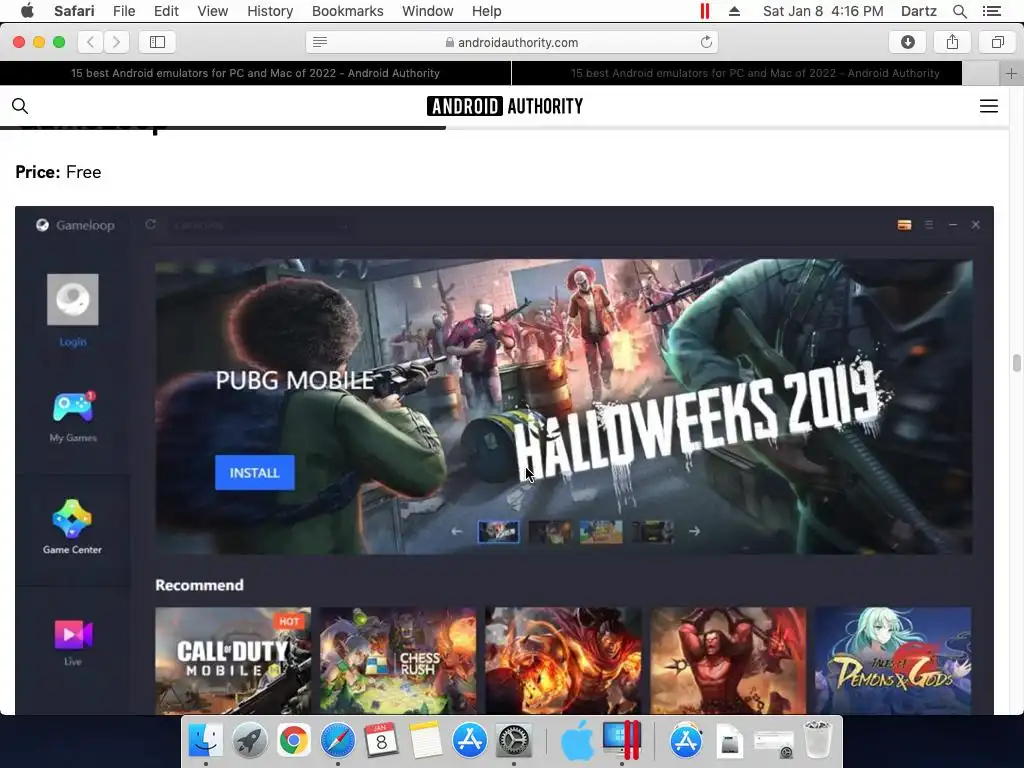The width and height of the screenshot is (1024, 768).
Task: Click the Gameloop refresh icon
Action: tap(150, 224)
